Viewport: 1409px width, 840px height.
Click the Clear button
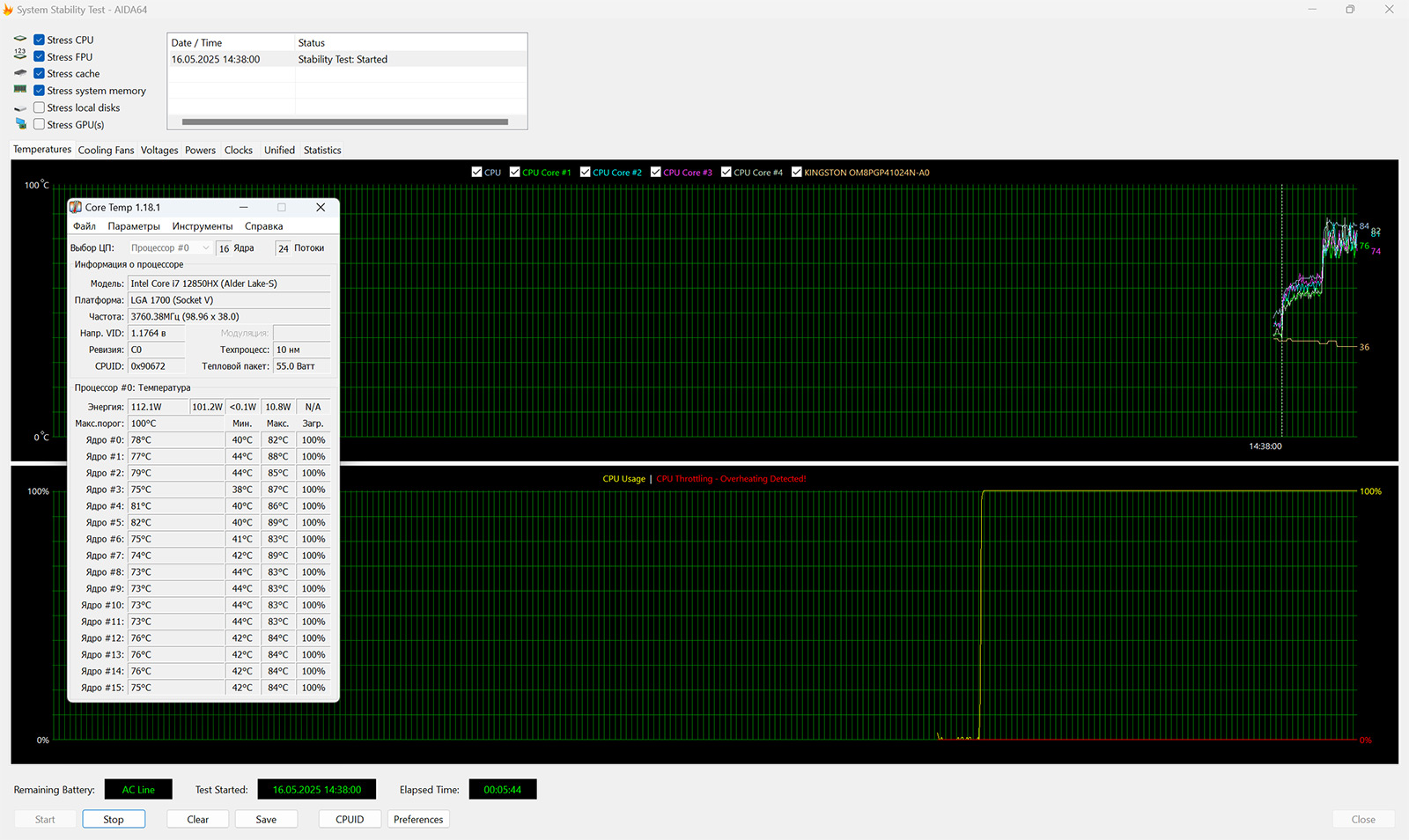(x=198, y=819)
